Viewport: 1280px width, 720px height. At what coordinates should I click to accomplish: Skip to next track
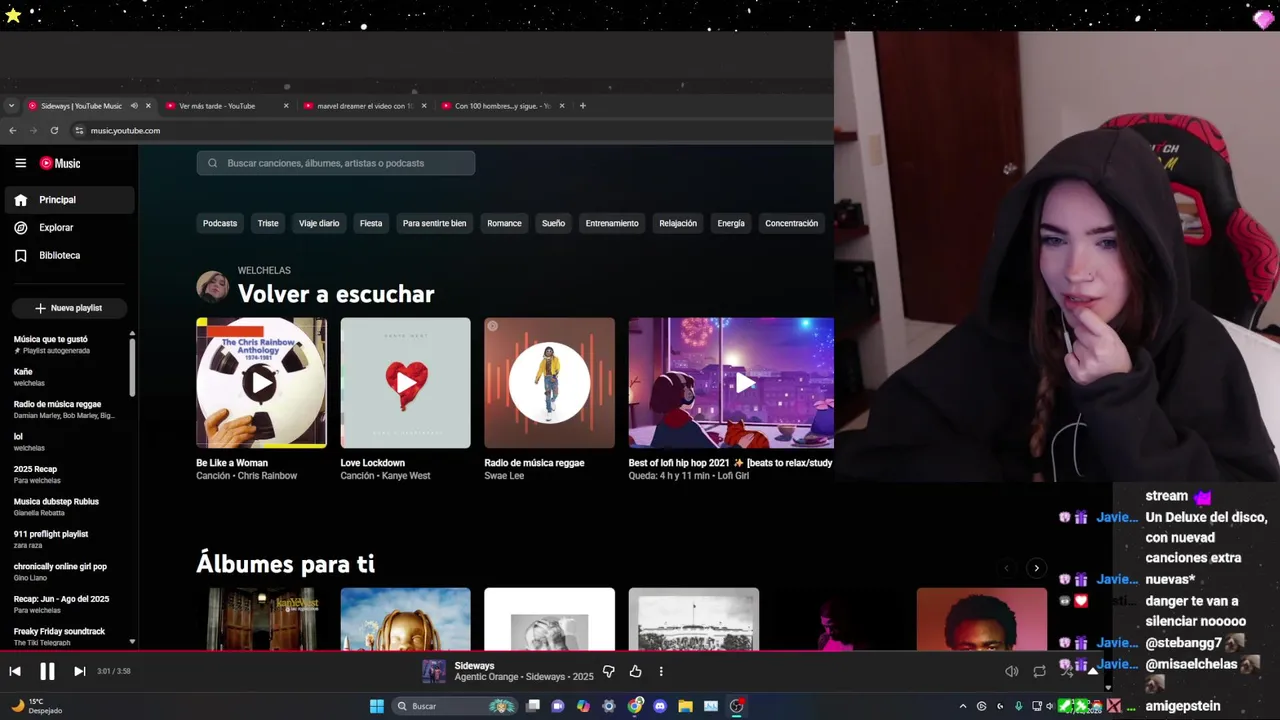[x=80, y=671]
